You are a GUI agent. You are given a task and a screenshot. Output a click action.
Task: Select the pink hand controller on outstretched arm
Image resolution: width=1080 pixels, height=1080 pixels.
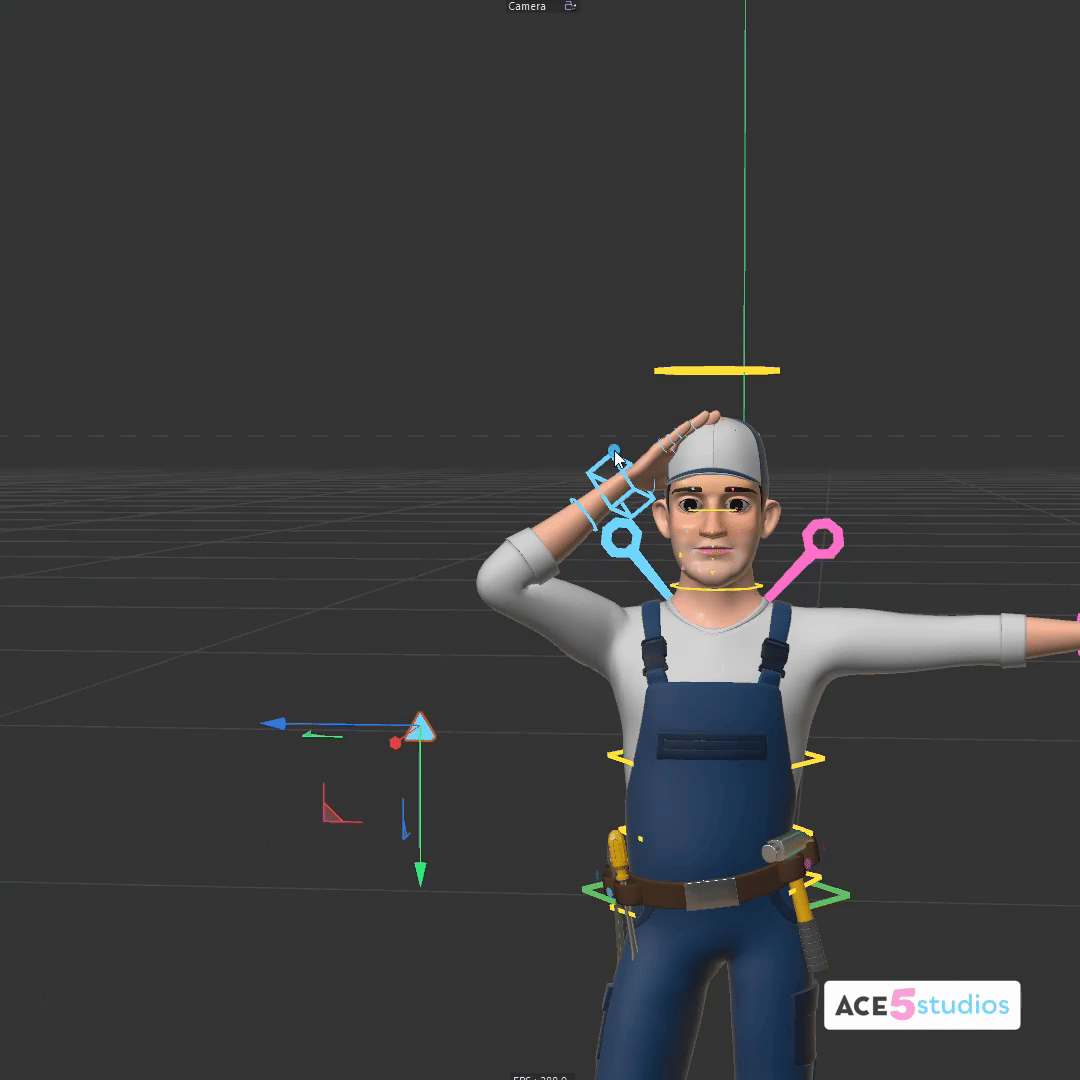click(x=1076, y=634)
